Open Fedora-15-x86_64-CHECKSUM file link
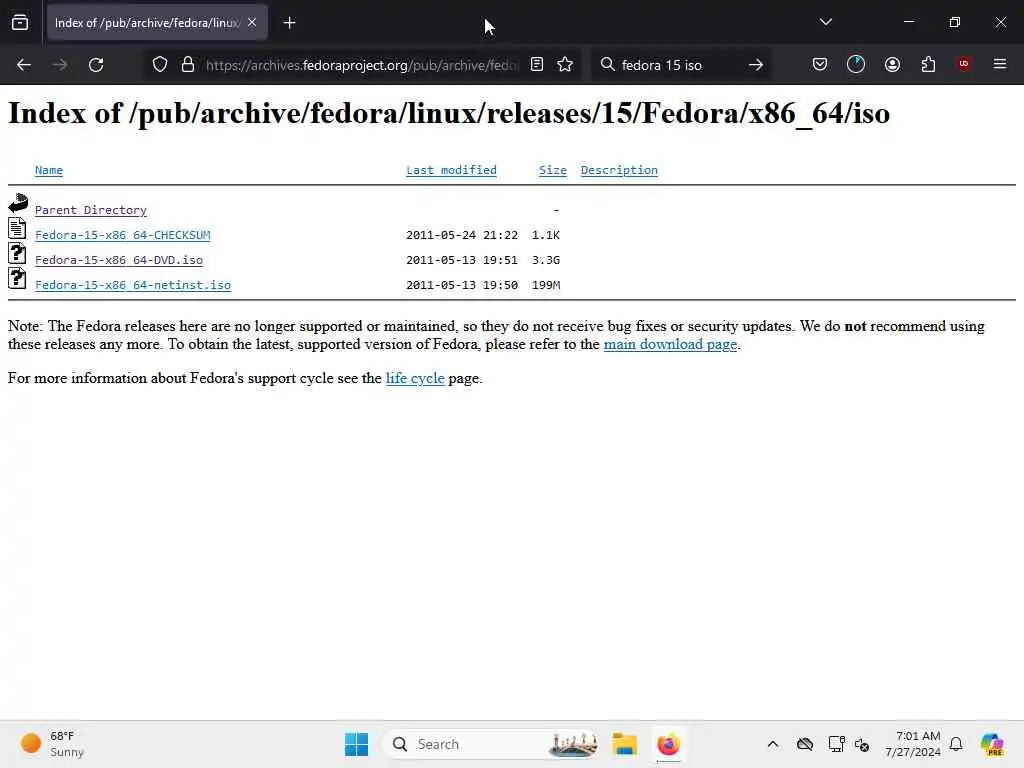The width and height of the screenshot is (1024, 768). (123, 235)
